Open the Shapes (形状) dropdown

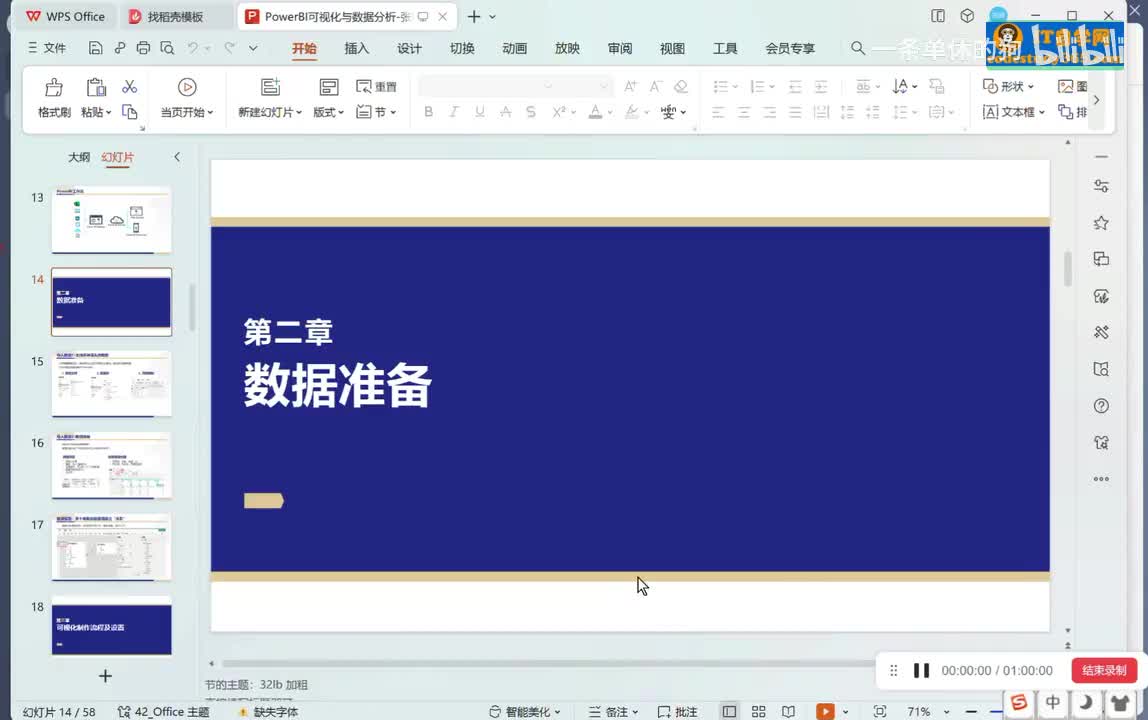click(1008, 86)
